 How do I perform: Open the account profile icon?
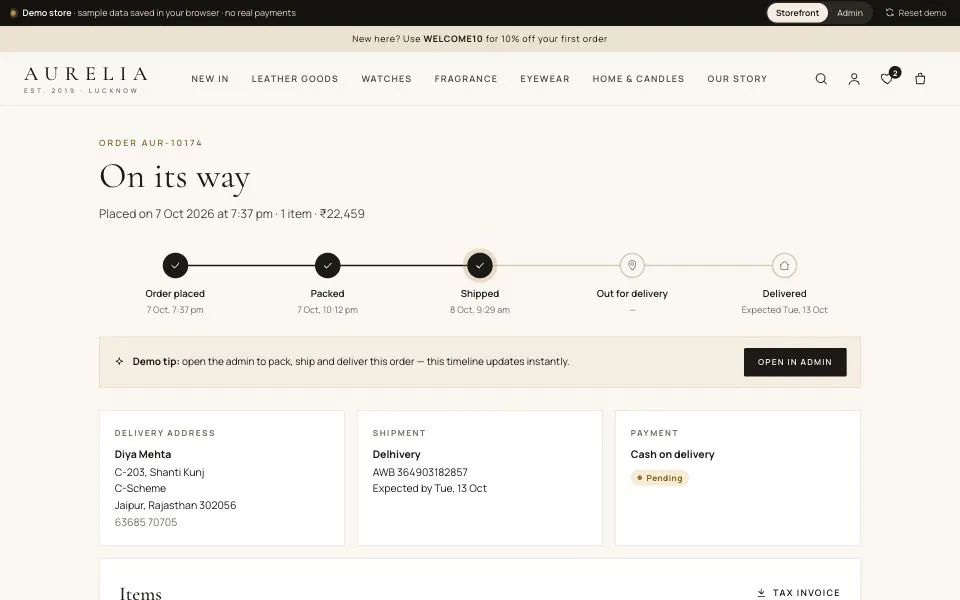[x=854, y=79]
